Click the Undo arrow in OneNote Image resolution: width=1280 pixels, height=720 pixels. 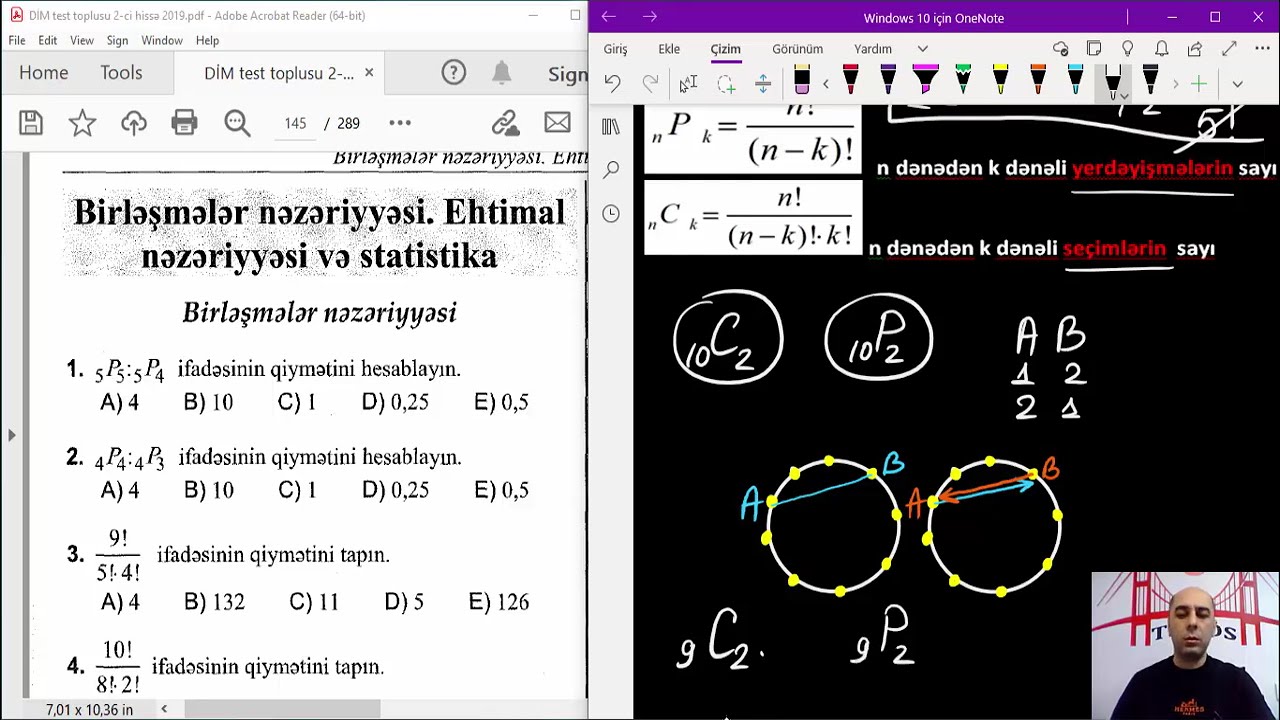(x=612, y=84)
